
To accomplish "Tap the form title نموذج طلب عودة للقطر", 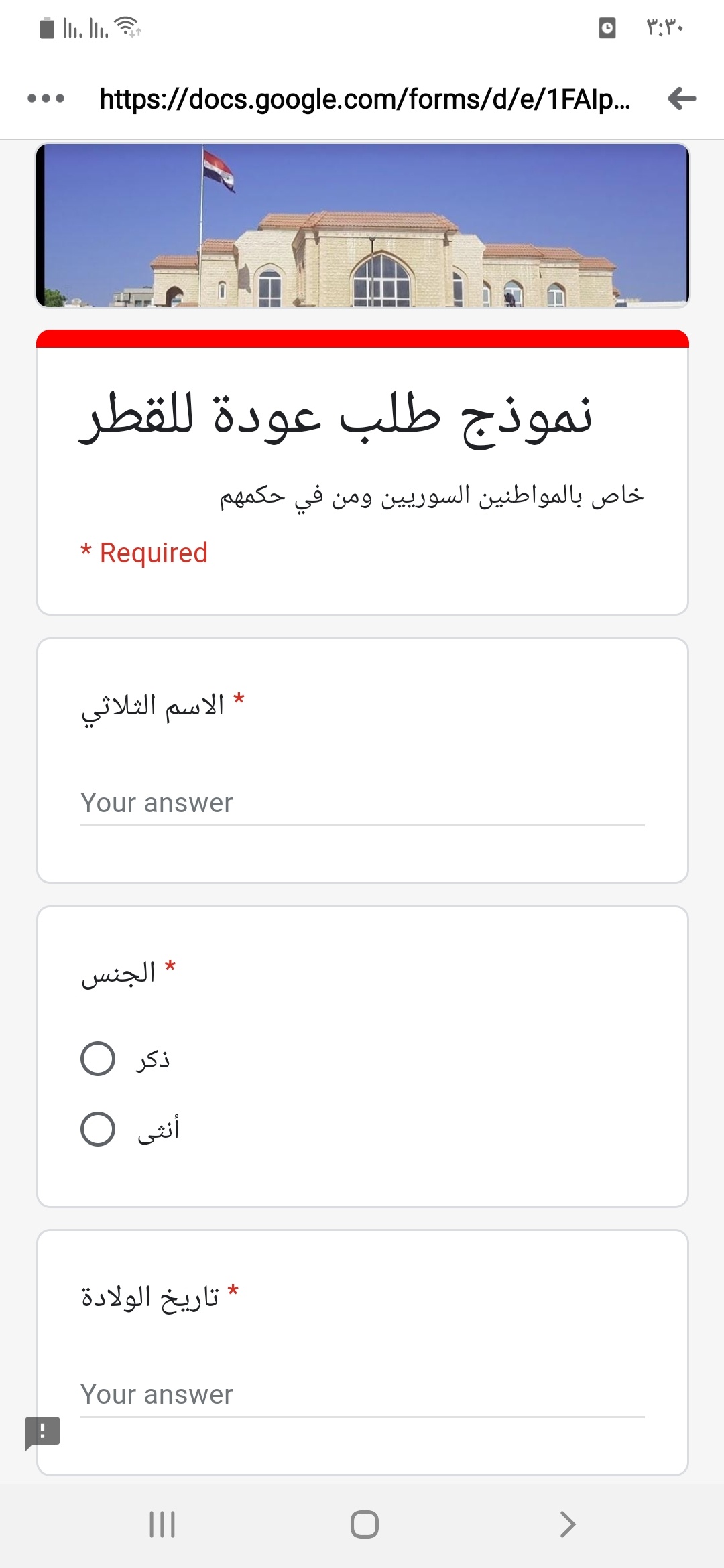I will click(336, 418).
